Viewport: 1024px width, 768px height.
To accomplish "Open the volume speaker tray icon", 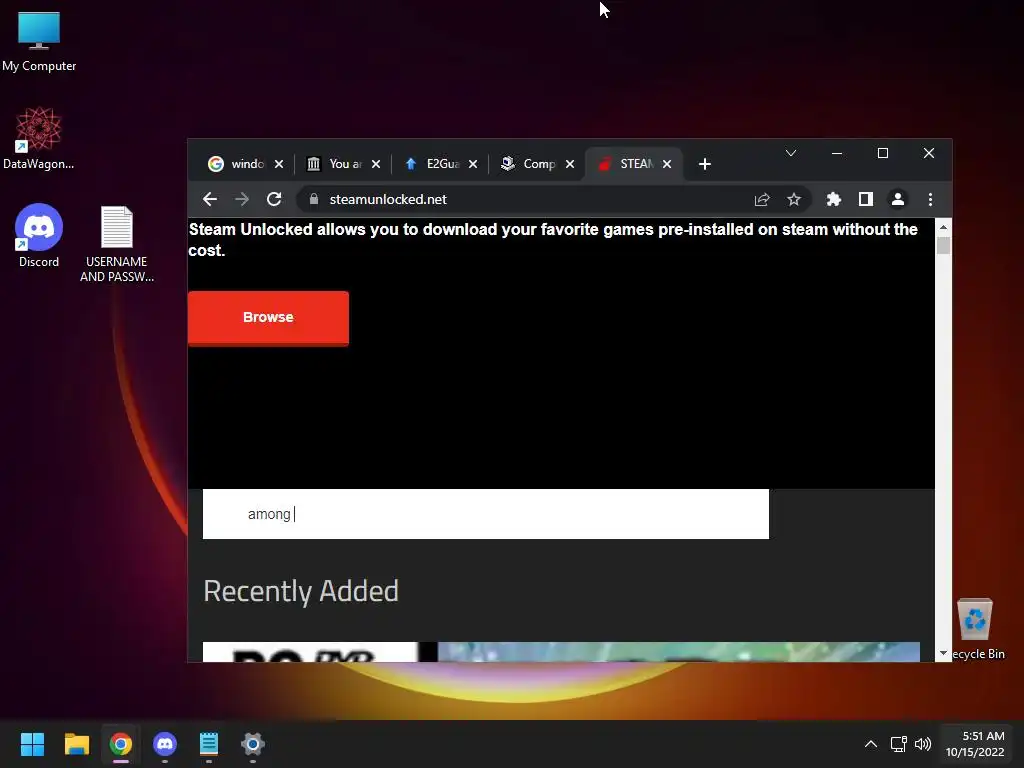I will (923, 744).
